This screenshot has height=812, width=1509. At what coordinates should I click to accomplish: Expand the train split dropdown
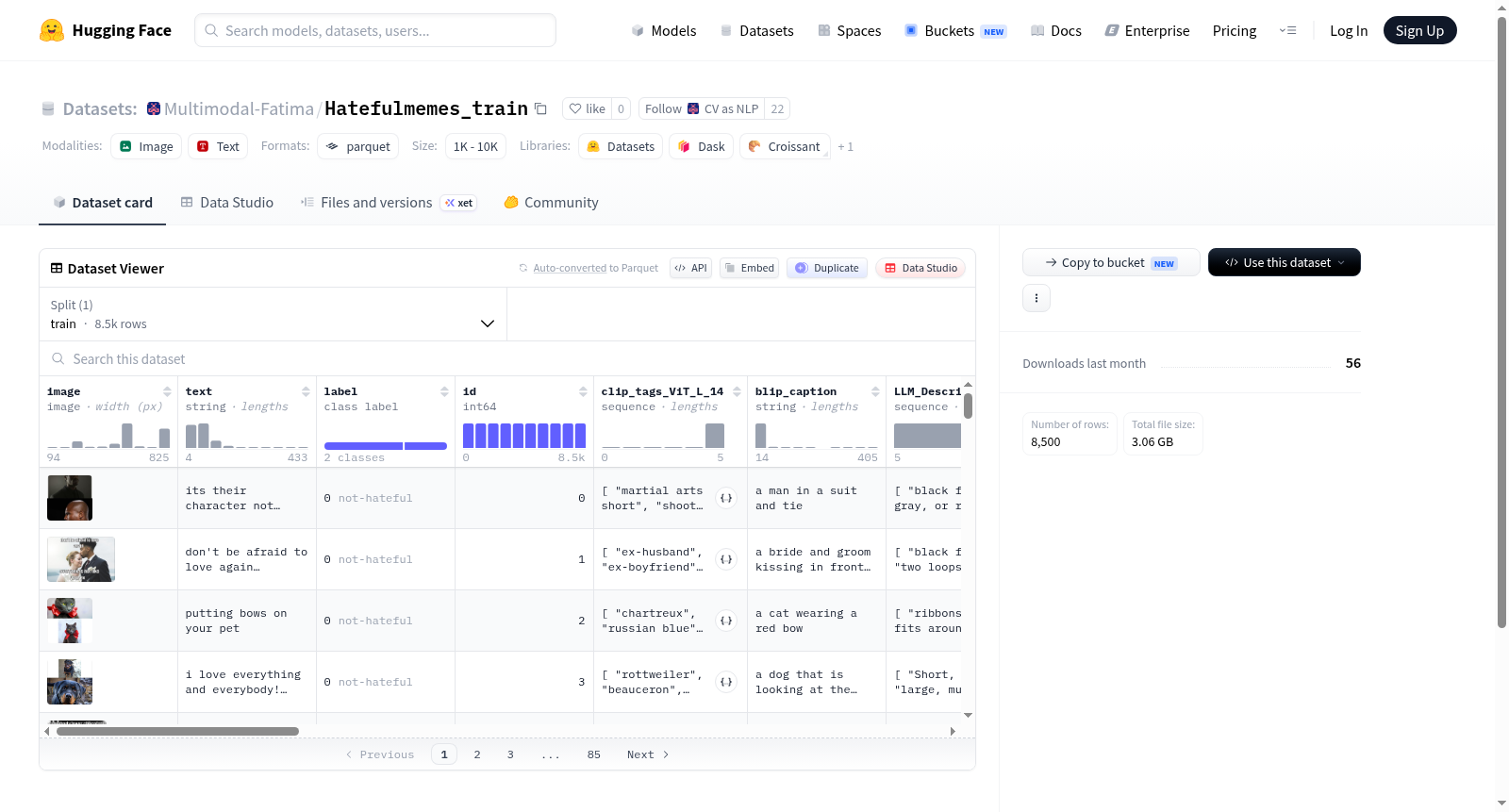[273, 314]
